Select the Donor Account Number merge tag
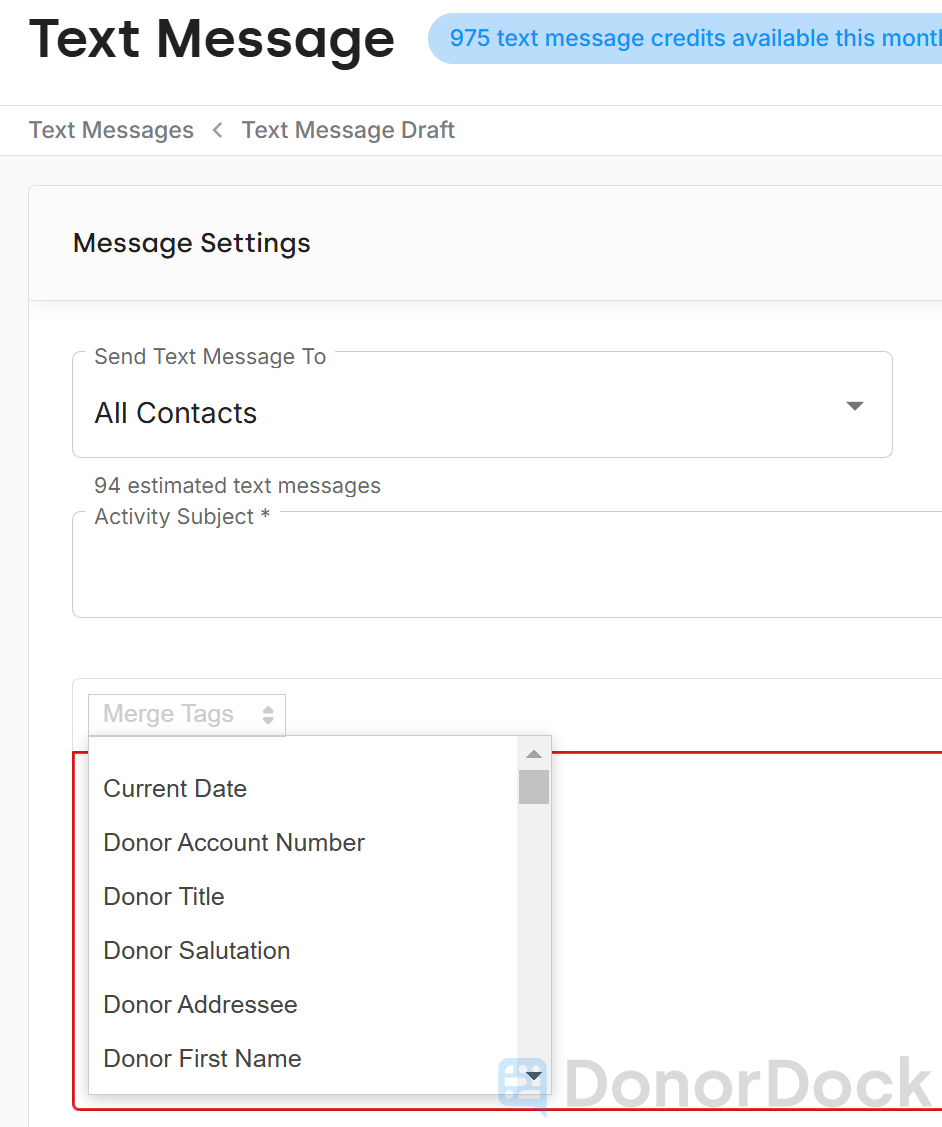The image size is (942, 1127). [233, 843]
